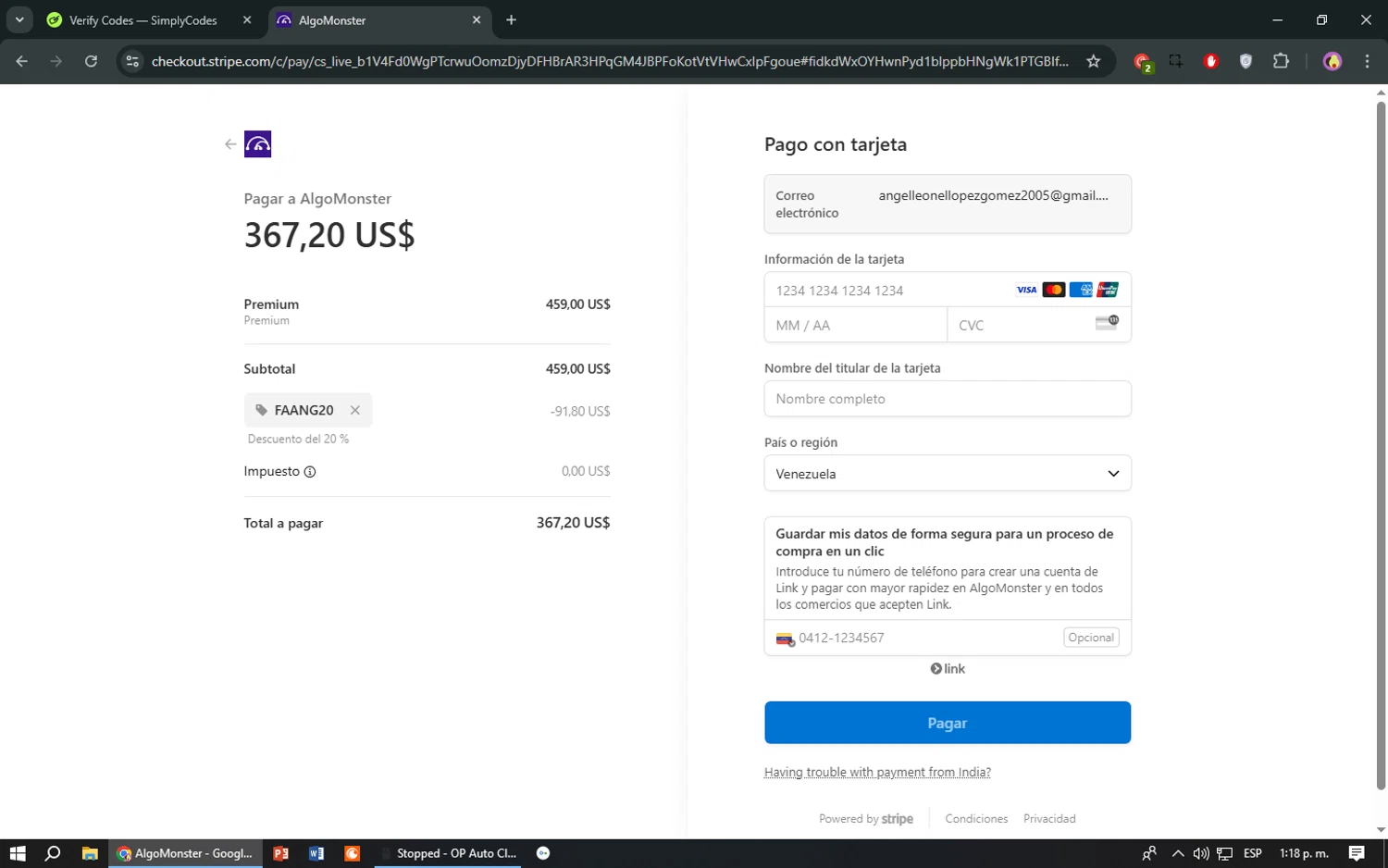Go back using the arrow beside AlgoMonster logo
This screenshot has height=868, width=1388.
pyautogui.click(x=230, y=144)
